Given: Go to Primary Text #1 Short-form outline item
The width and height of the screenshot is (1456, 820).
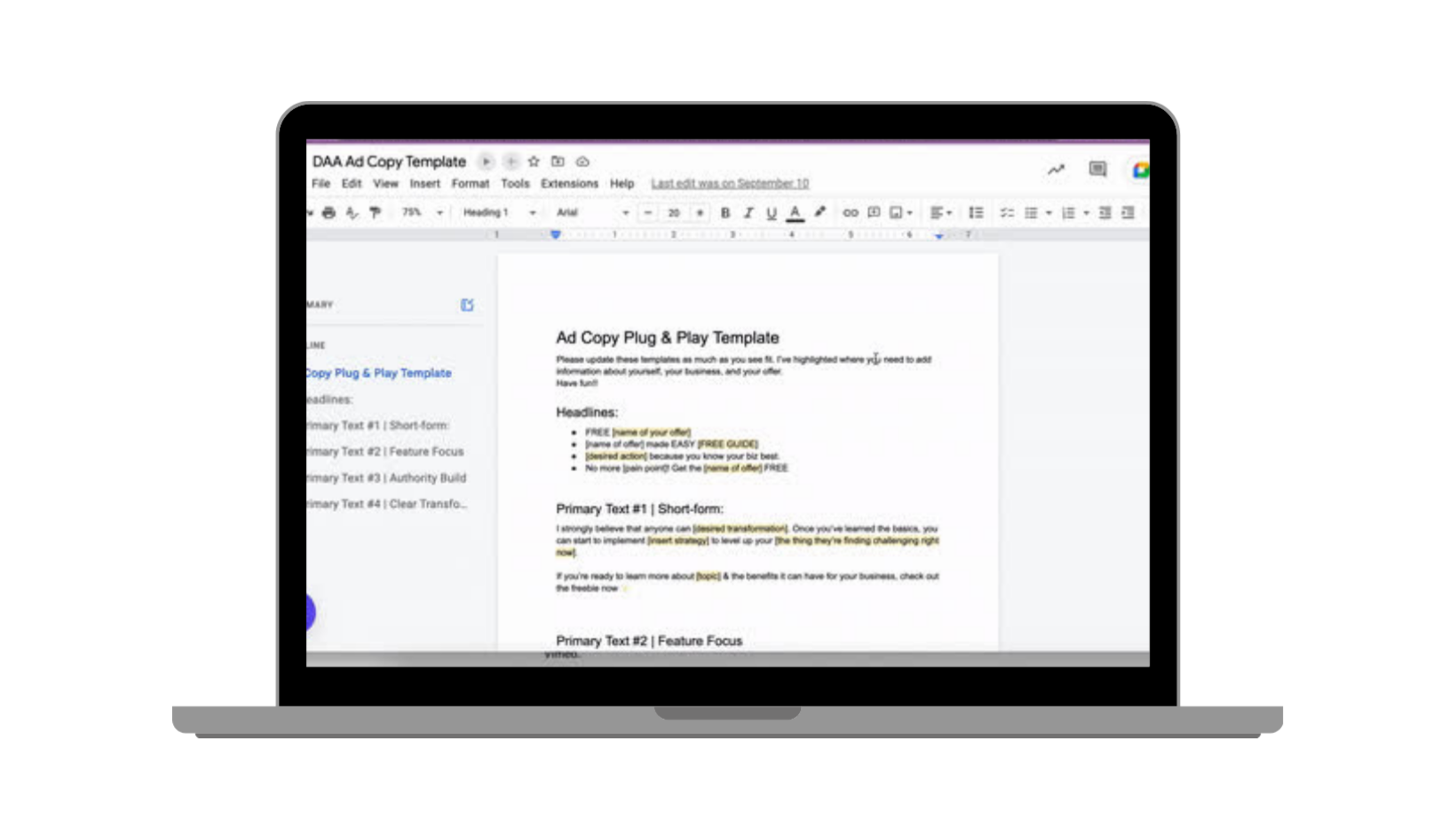Looking at the screenshot, I should pos(378,426).
